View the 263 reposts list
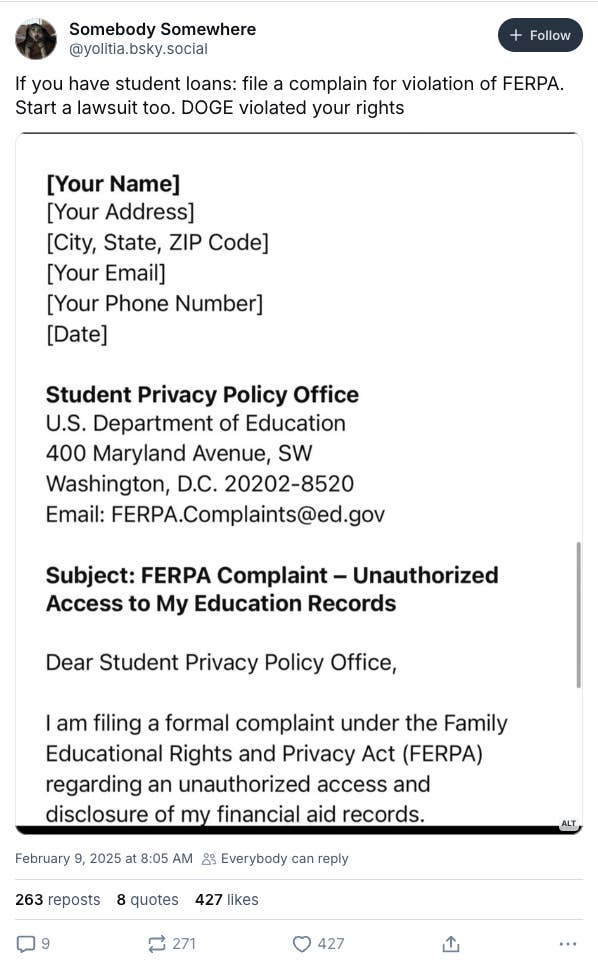598x970 pixels. [57, 899]
